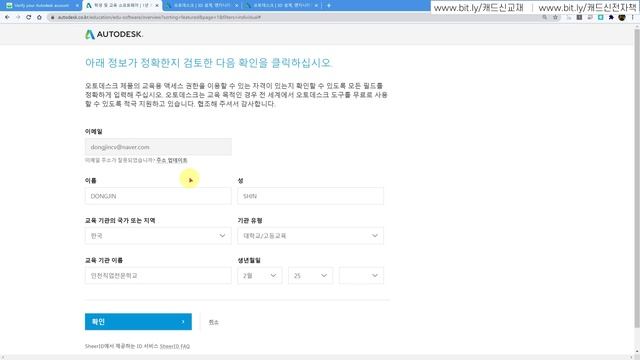
Task: Click the Autodesk logo in the header
Action: point(114,34)
